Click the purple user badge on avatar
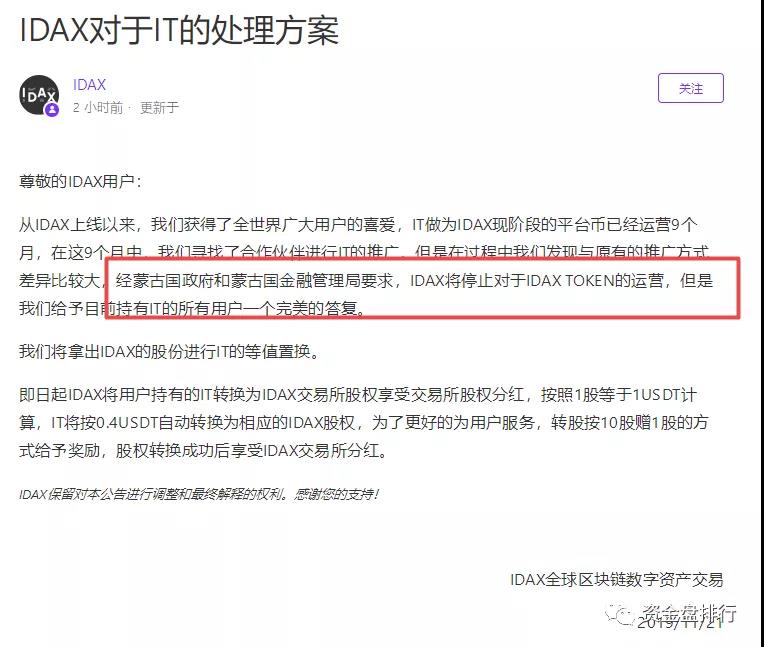 click(x=52, y=110)
